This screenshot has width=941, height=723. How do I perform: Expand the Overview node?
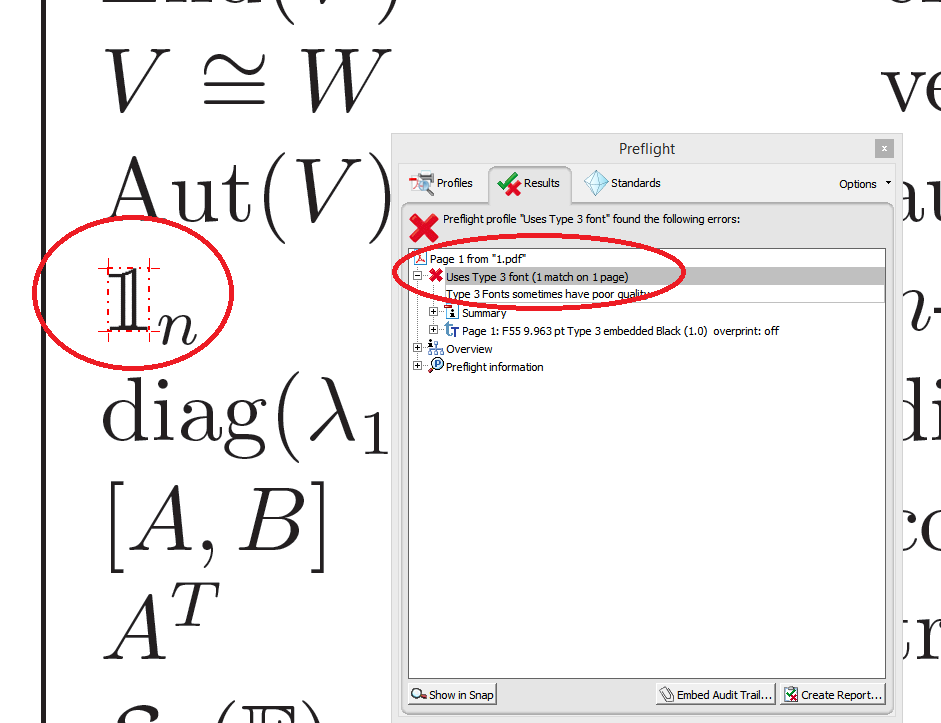pos(417,347)
